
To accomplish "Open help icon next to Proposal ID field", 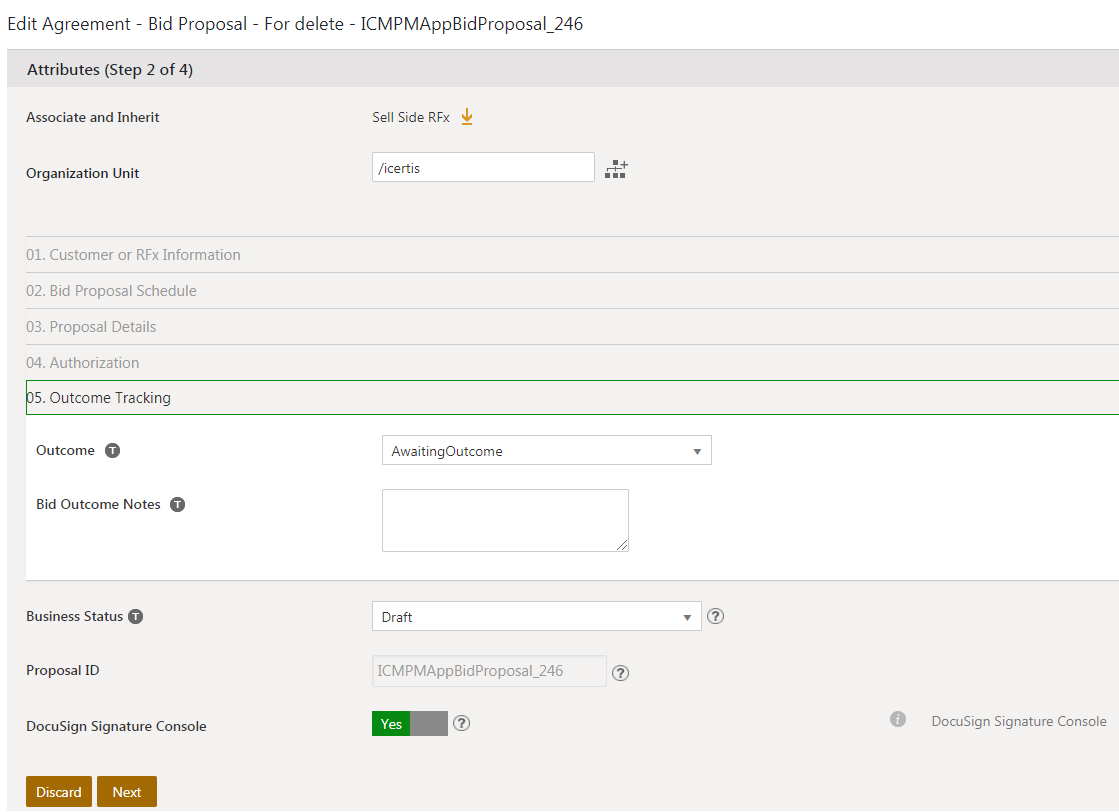I will coord(620,672).
